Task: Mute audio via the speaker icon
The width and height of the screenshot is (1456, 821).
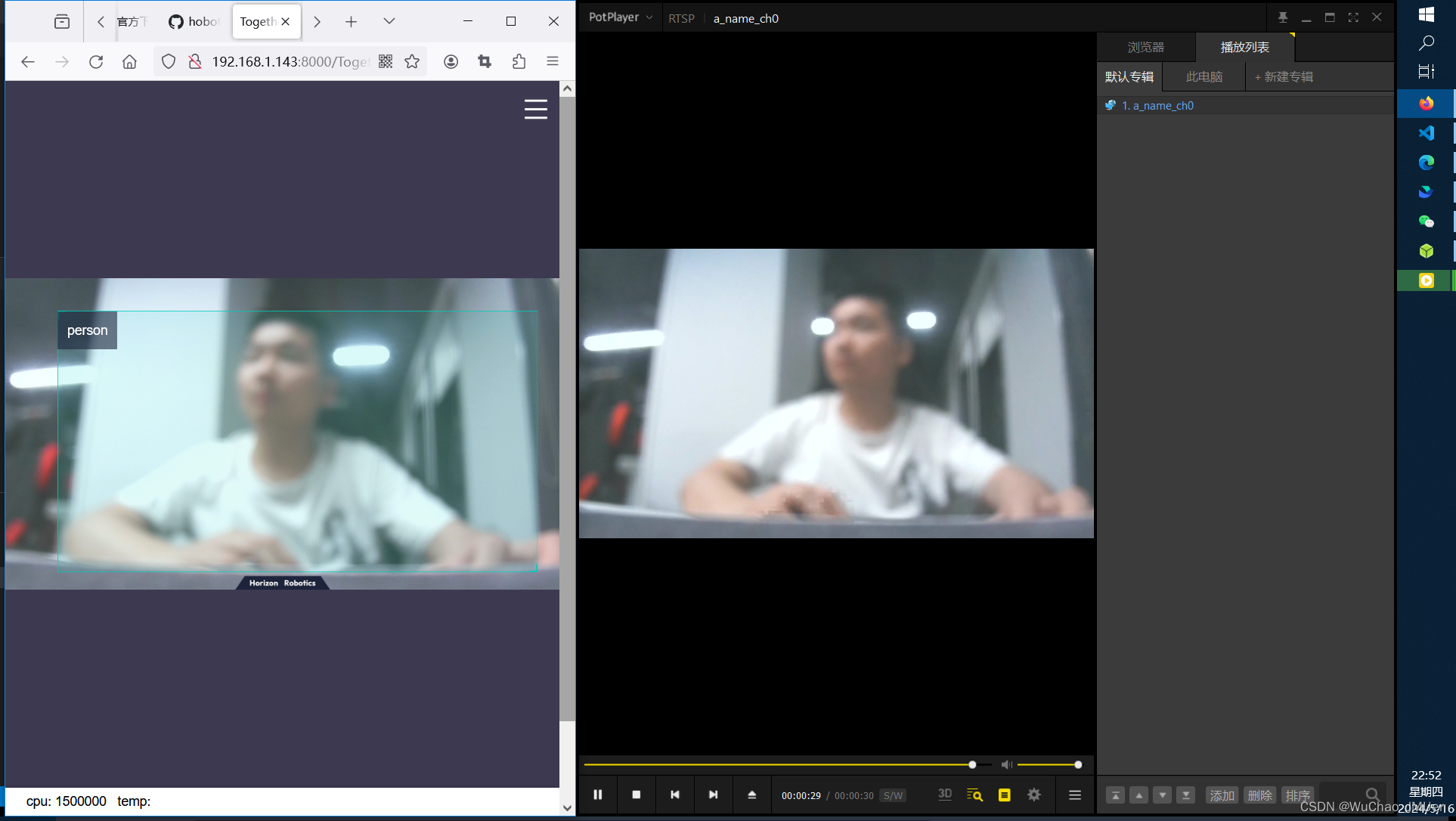Action: click(x=1006, y=764)
